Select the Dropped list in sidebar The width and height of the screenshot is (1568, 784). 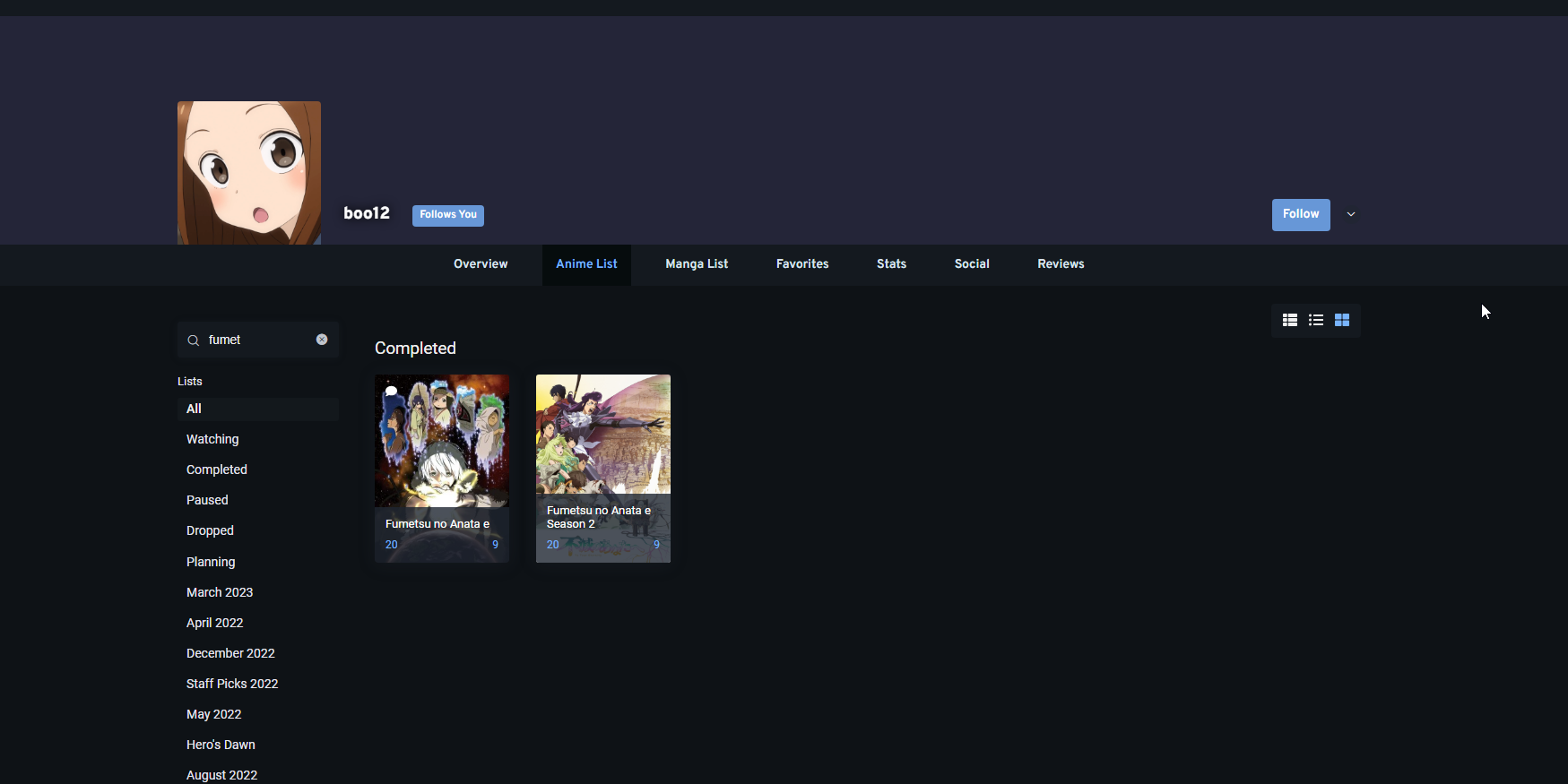(x=210, y=530)
